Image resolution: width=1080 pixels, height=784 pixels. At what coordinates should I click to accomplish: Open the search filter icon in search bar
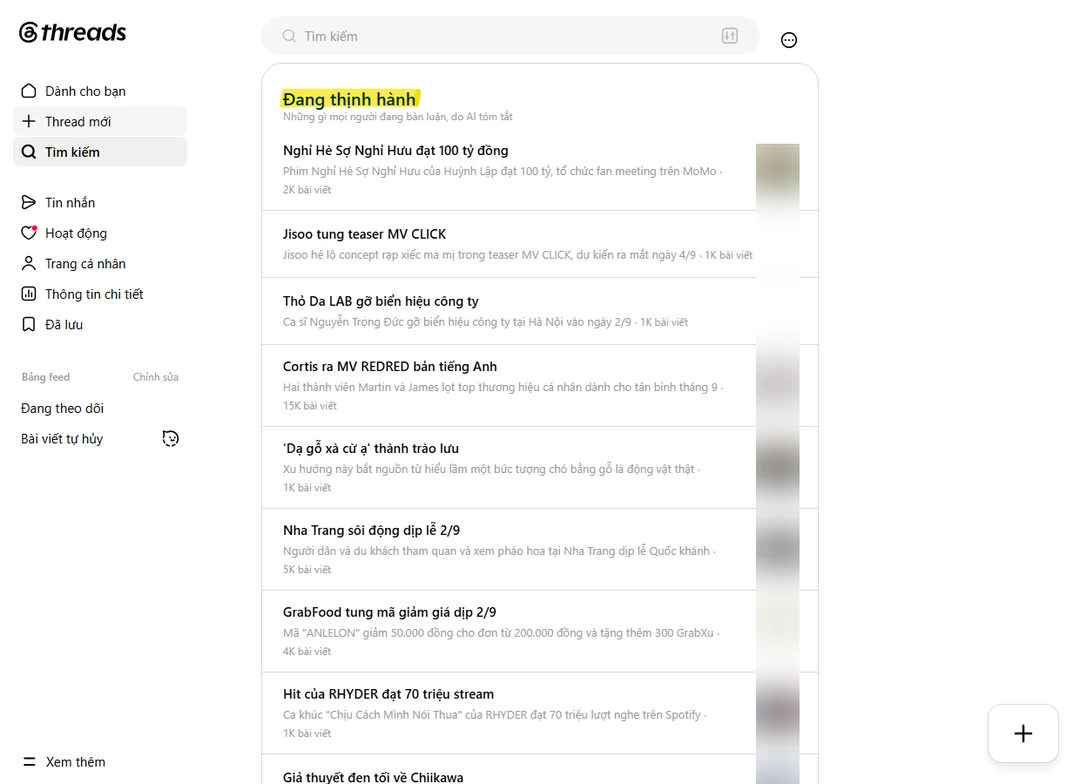coord(729,36)
